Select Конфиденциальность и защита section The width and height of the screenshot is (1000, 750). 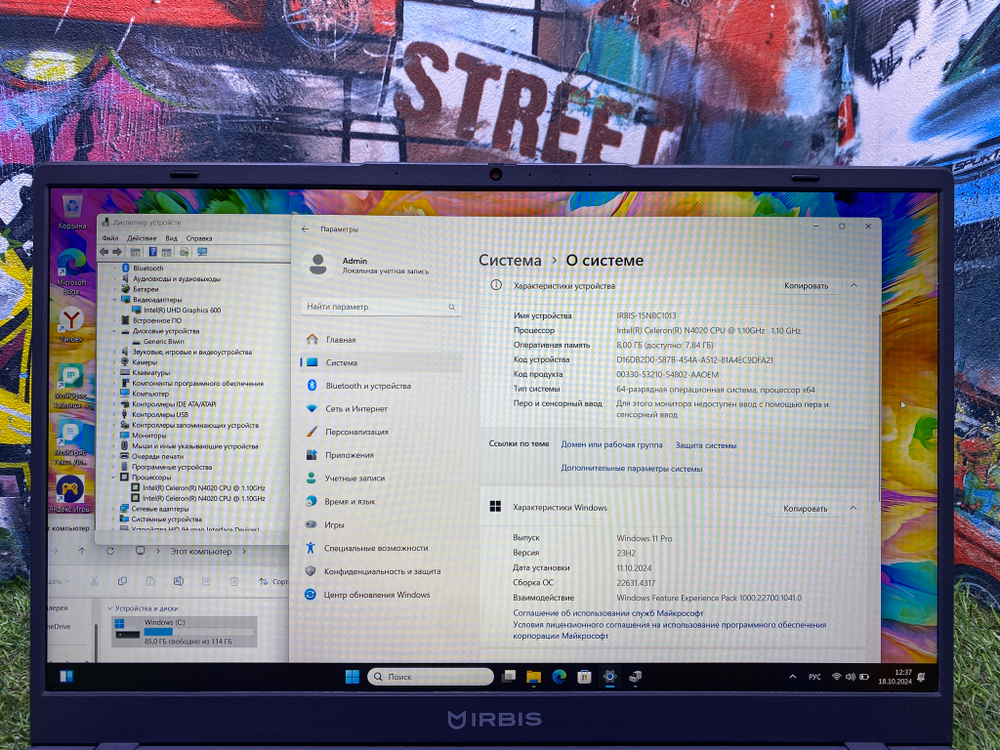click(383, 570)
